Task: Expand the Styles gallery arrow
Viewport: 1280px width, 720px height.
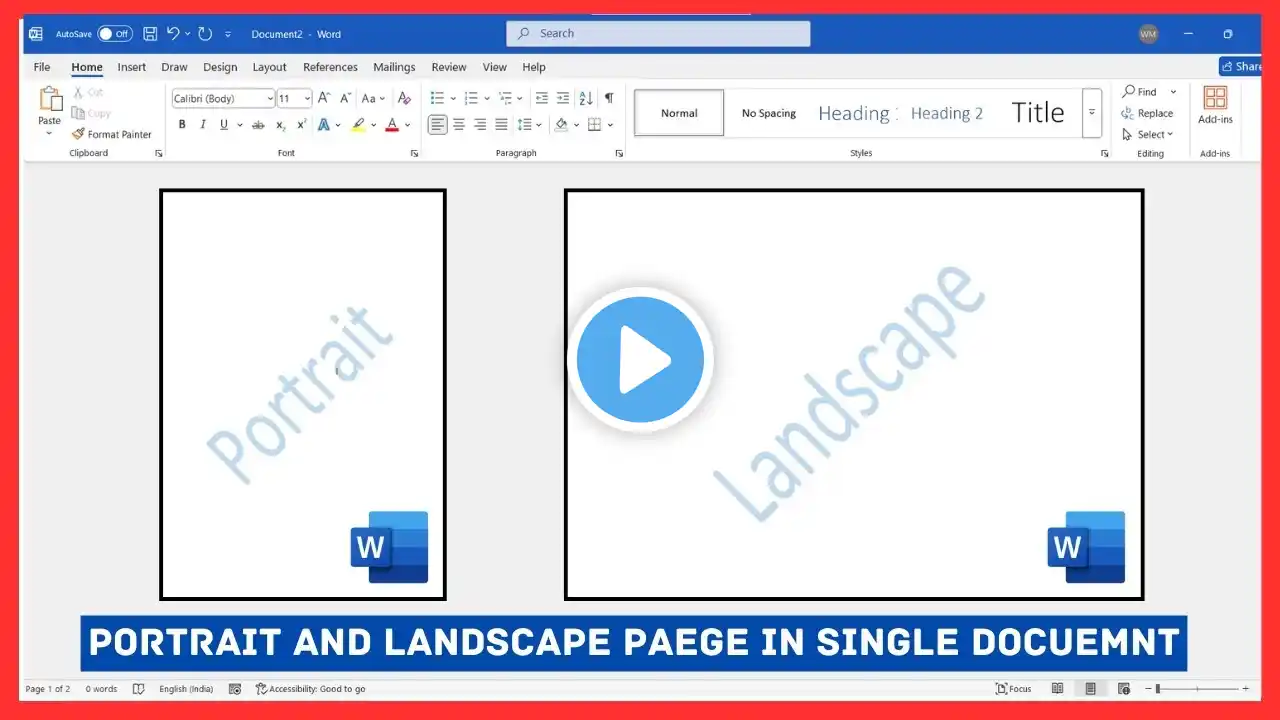Action: (x=1092, y=113)
